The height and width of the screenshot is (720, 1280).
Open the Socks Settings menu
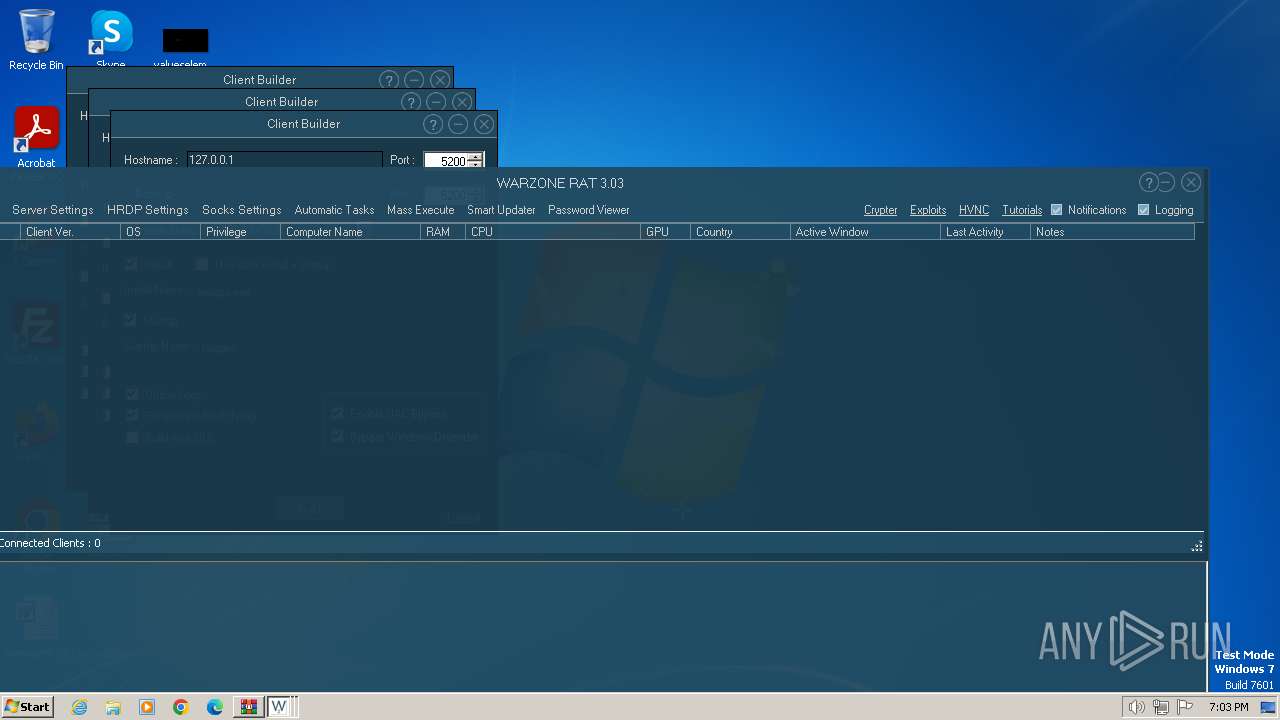tap(241, 210)
